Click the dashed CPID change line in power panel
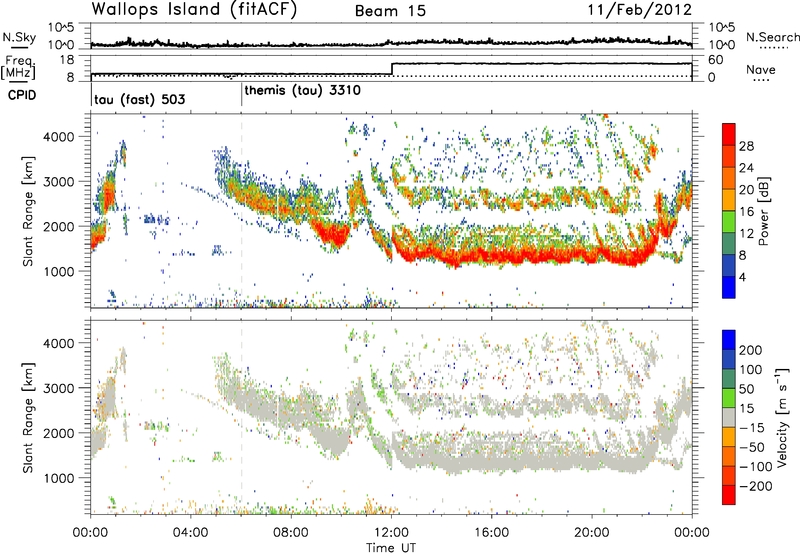800x554 pixels. (x=241, y=211)
